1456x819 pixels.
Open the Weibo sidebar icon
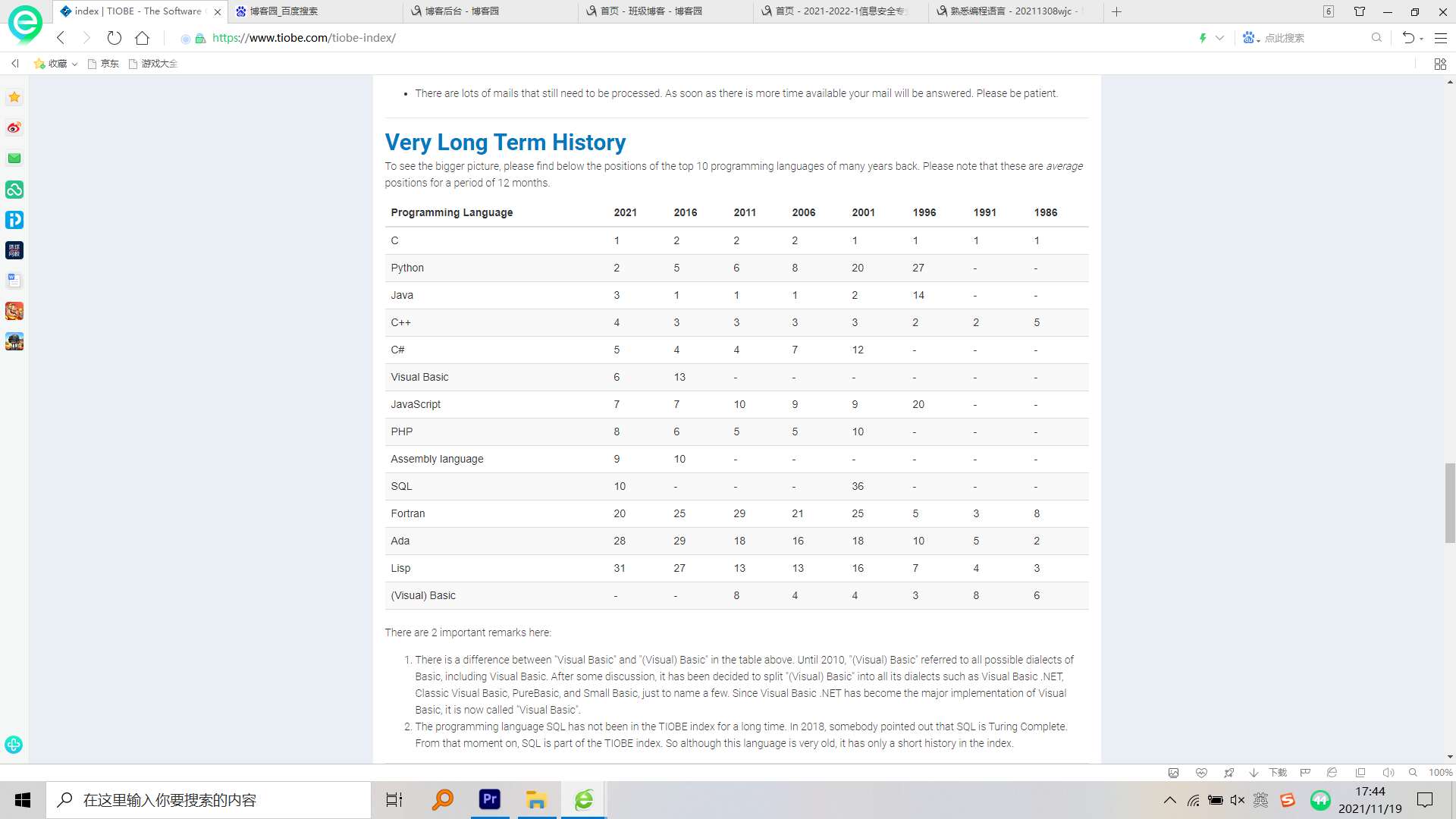click(14, 127)
